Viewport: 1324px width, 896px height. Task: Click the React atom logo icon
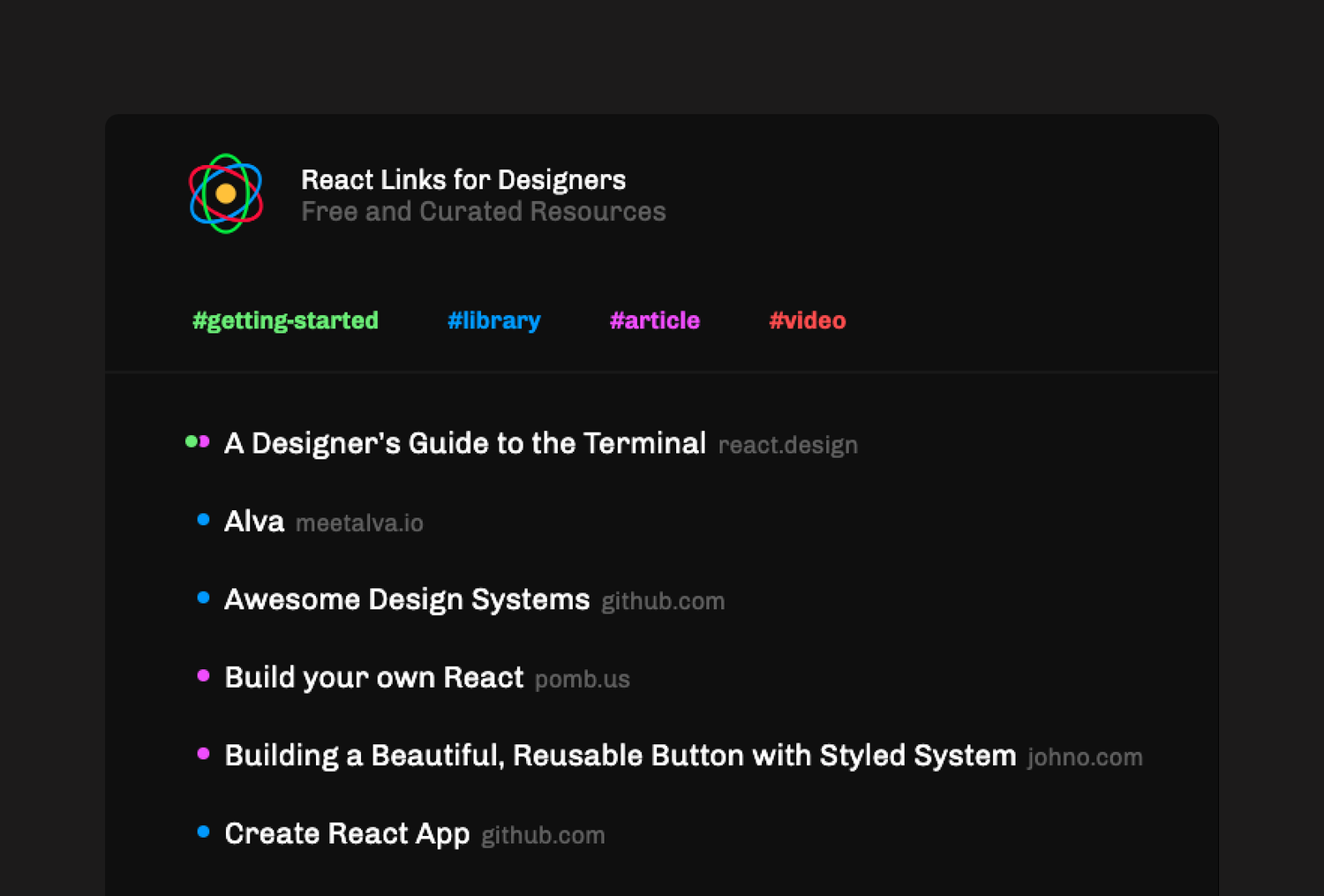tap(226, 193)
